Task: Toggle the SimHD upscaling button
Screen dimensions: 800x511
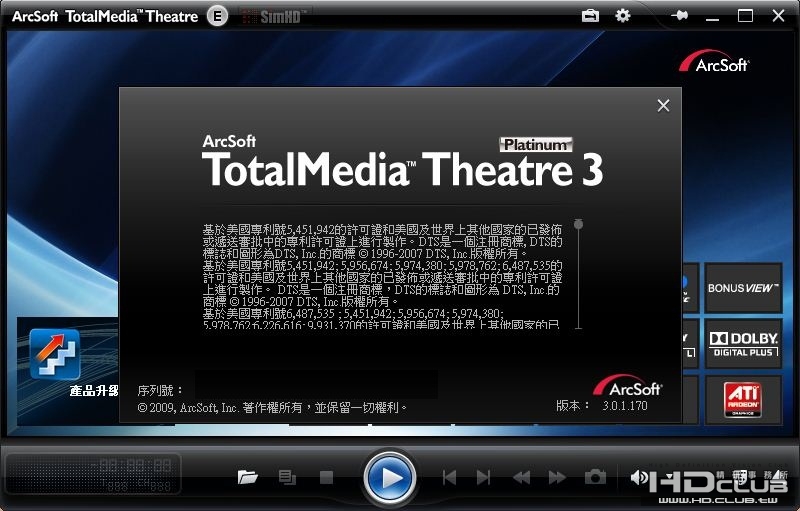Action: tap(273, 17)
